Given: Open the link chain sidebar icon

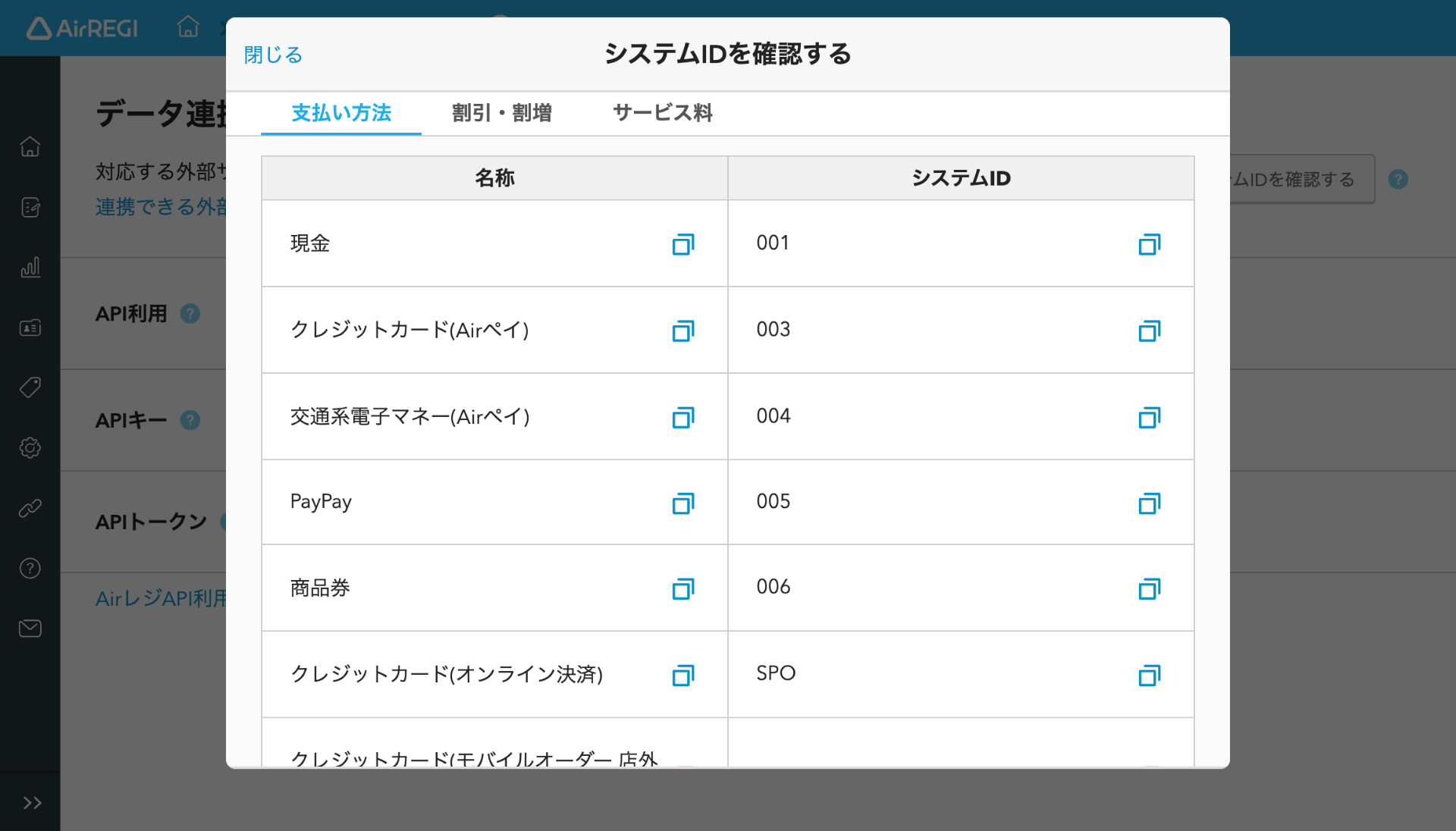Looking at the screenshot, I should (x=30, y=508).
